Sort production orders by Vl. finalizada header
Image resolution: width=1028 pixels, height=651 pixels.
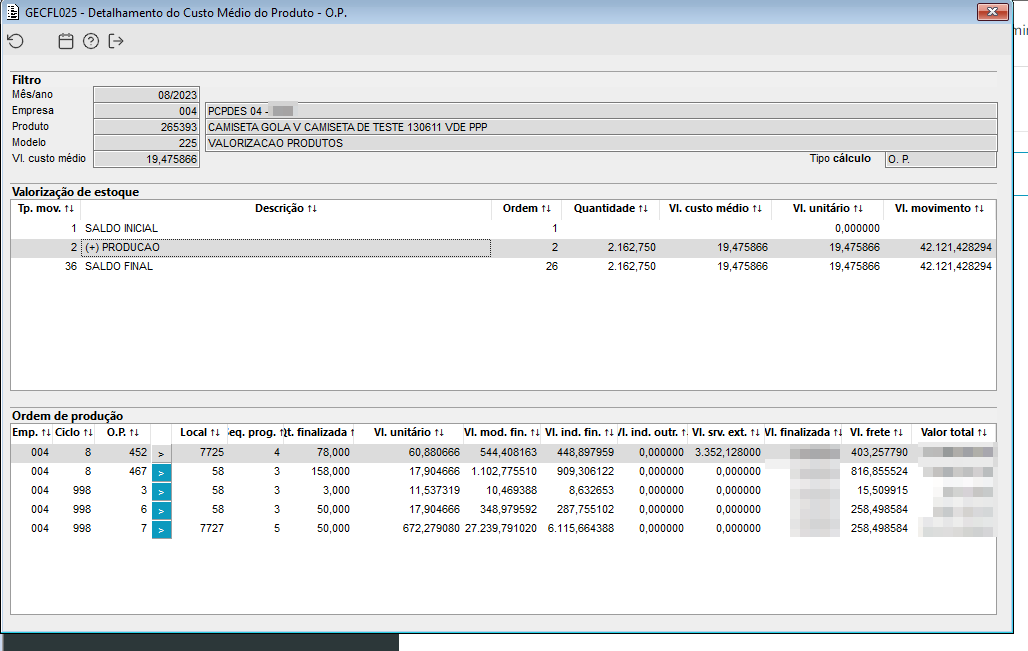pyautogui.click(x=803, y=433)
